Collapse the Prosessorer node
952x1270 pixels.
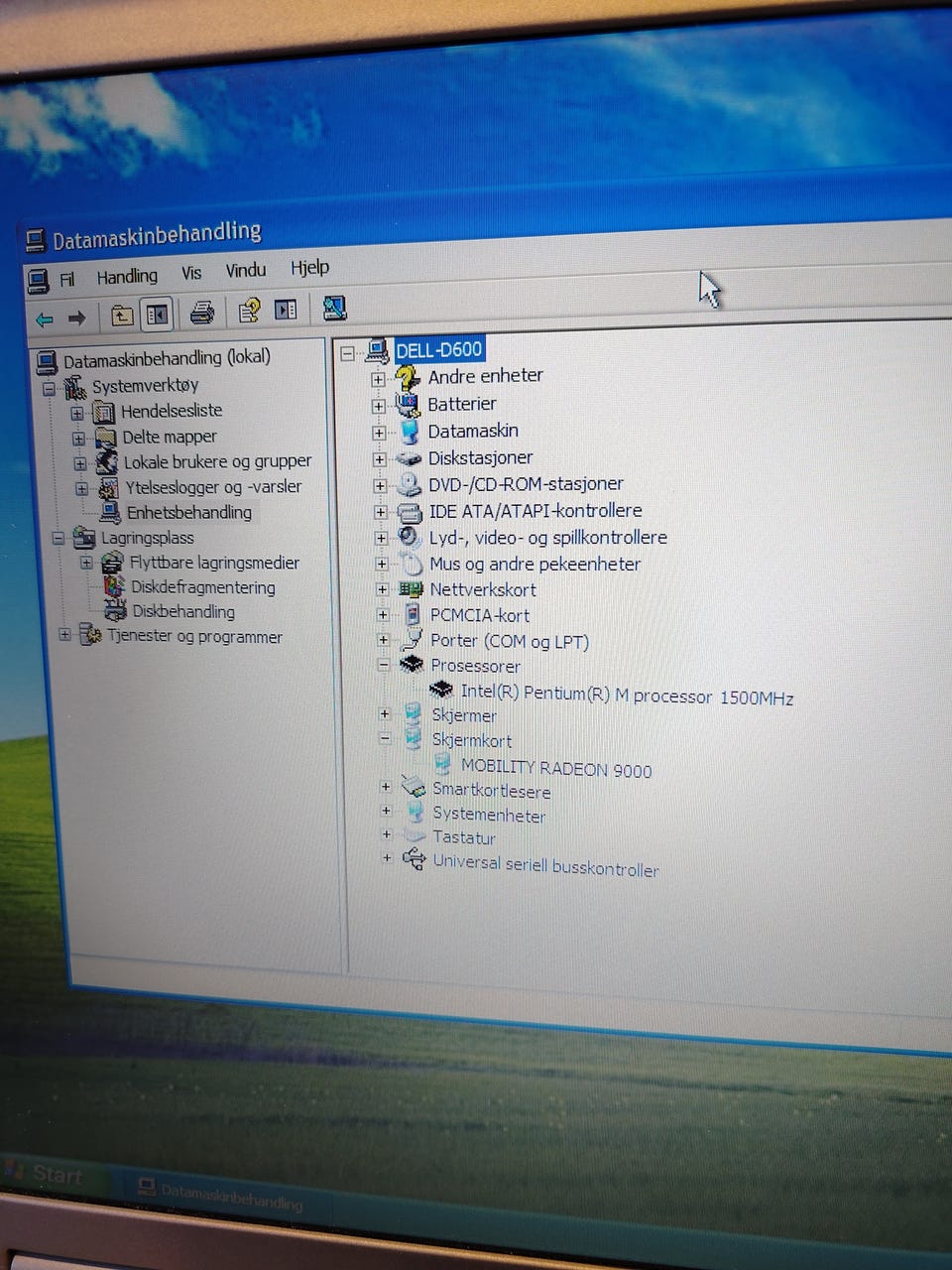383,665
